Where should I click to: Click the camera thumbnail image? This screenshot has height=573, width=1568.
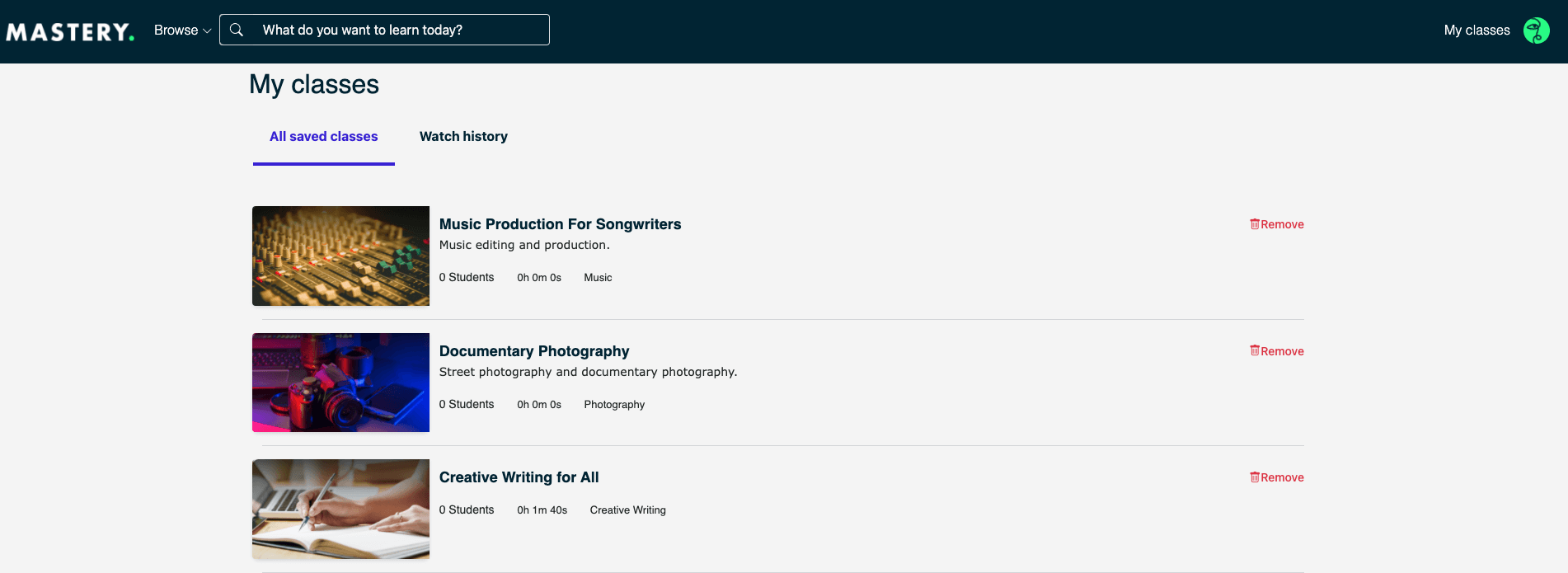pyautogui.click(x=340, y=383)
